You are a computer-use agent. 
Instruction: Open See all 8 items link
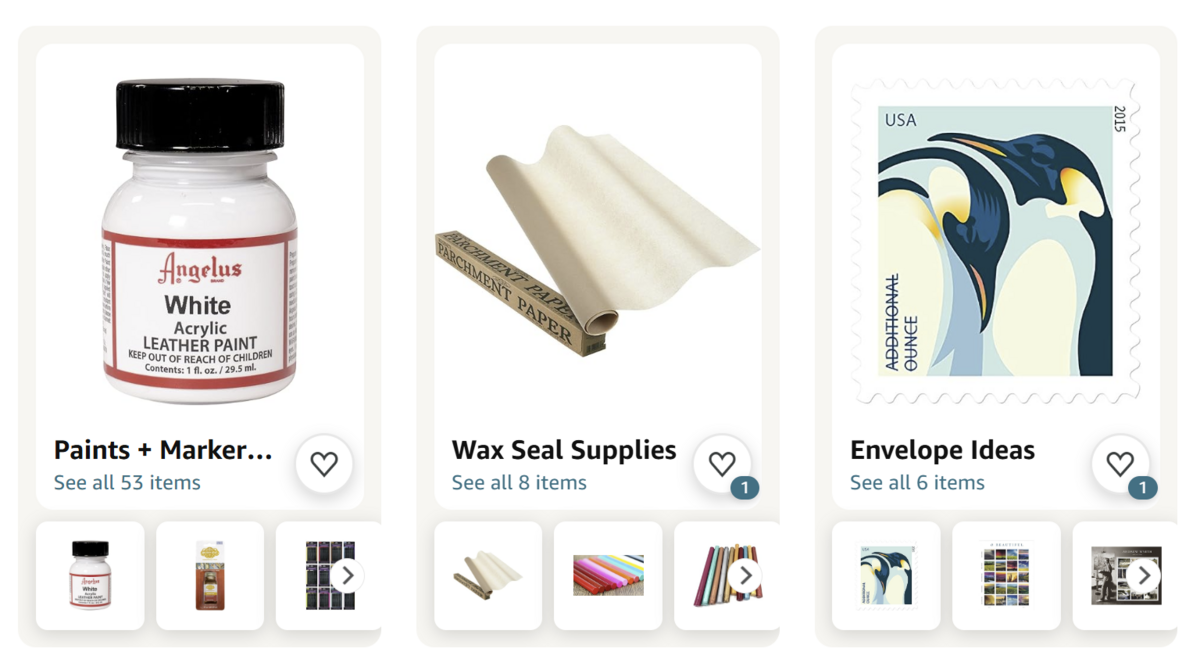point(519,483)
